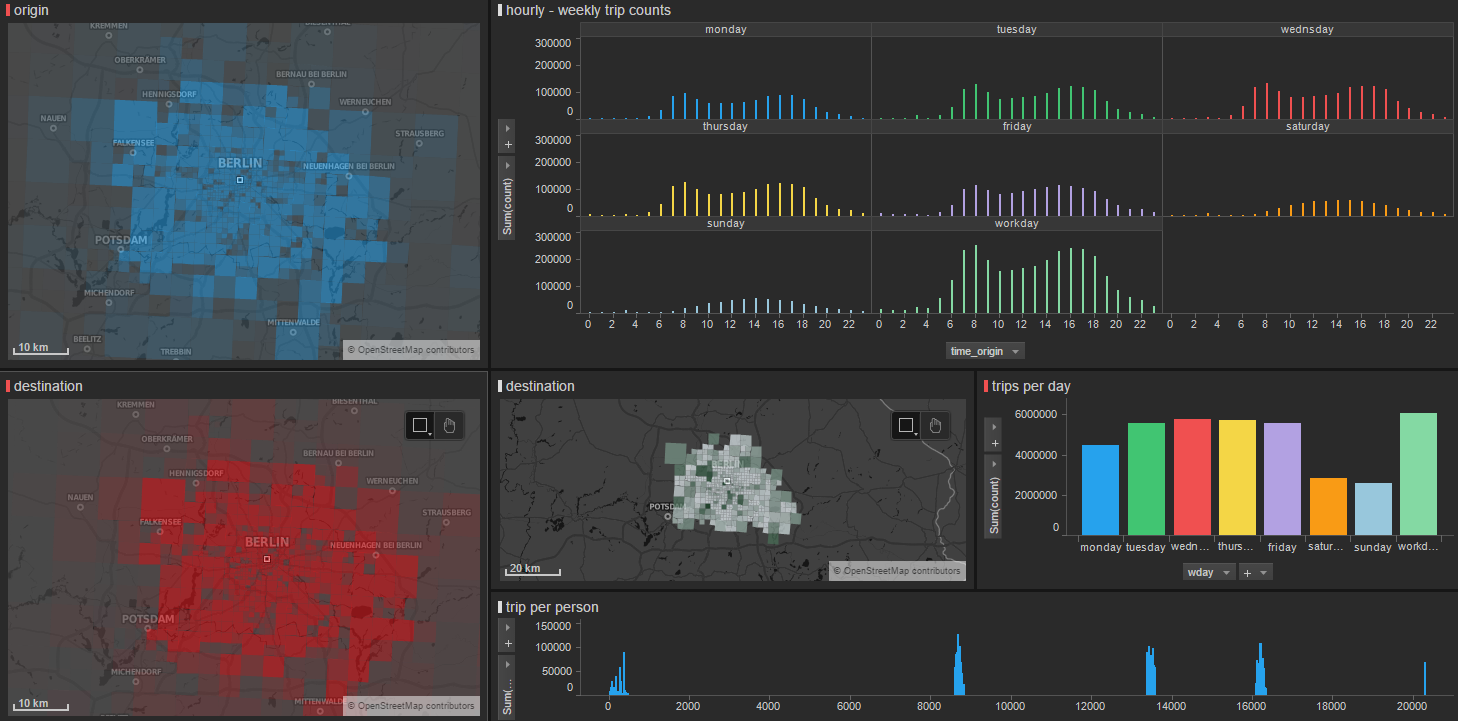Toggle the red trips per day panel marker
The width and height of the screenshot is (1458, 721).
987,386
